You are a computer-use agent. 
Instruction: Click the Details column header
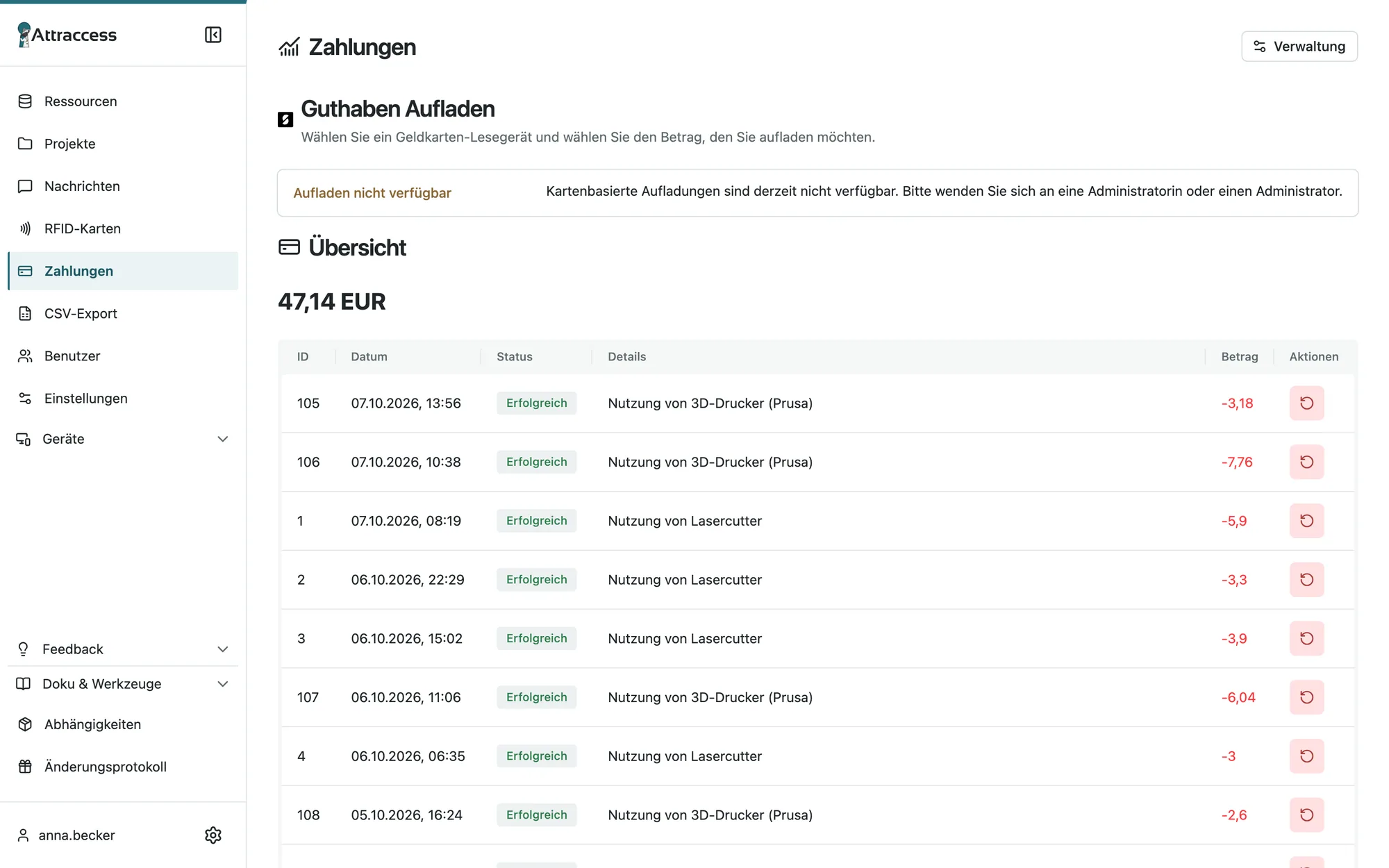626,356
